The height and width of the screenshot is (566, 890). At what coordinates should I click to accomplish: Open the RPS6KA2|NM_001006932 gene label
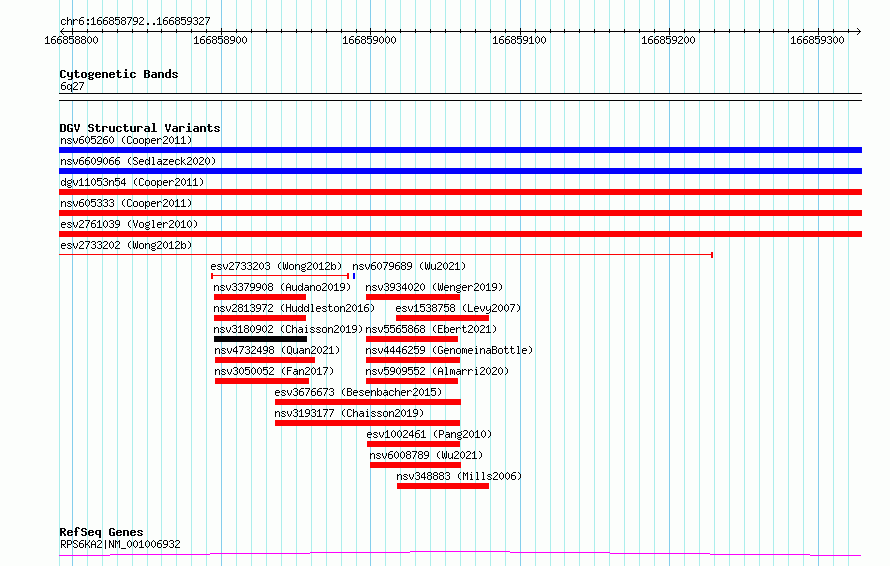pos(120,544)
